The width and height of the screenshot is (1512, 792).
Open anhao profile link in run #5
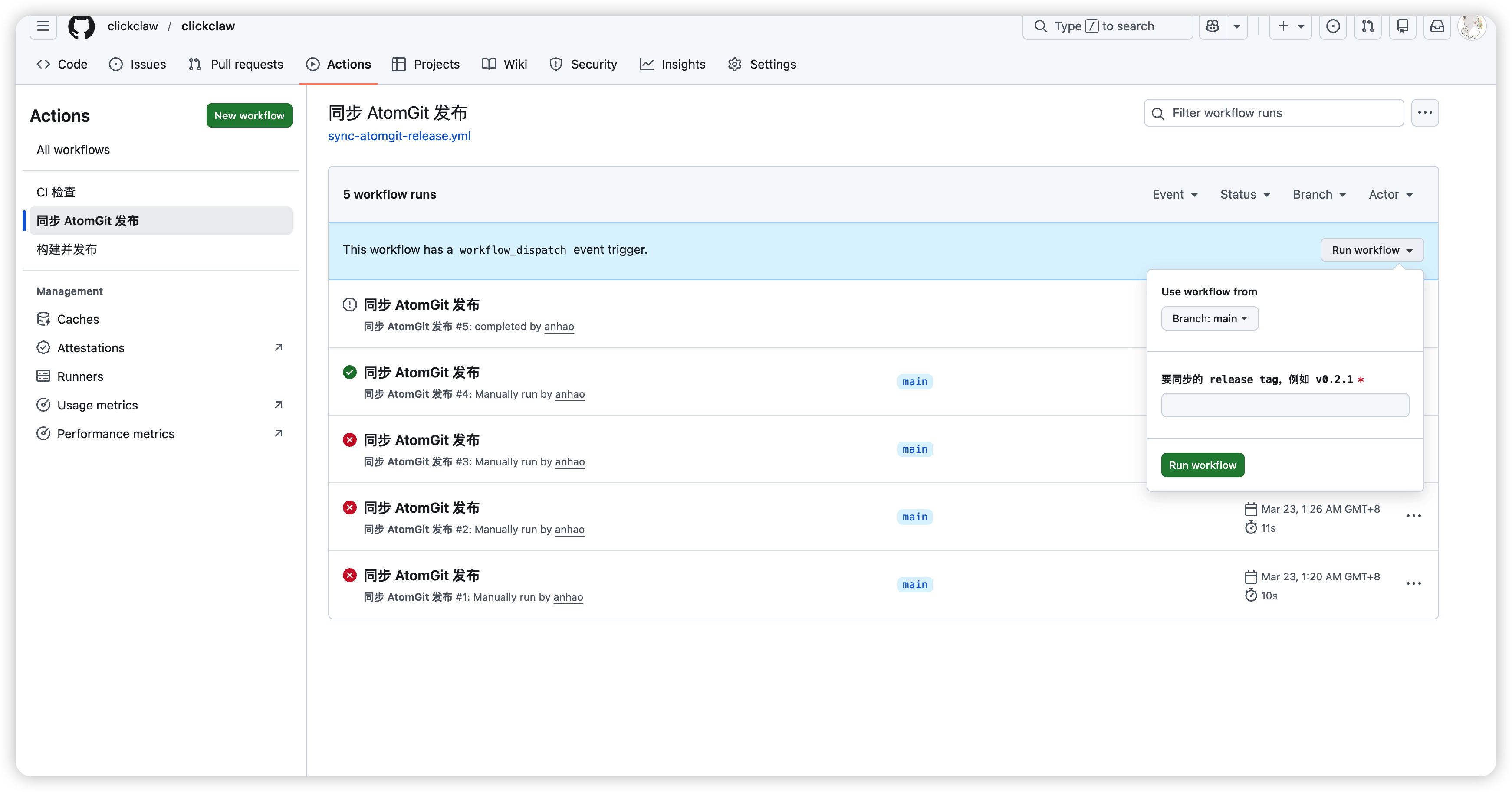pos(559,327)
